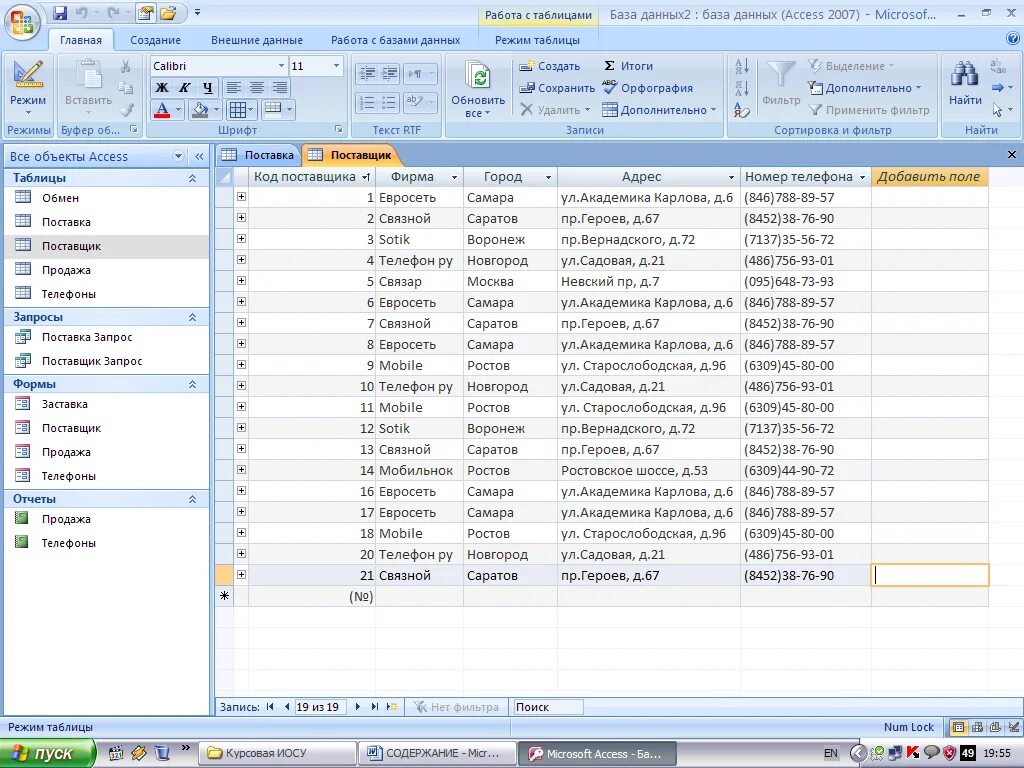Viewport: 1024px width, 768px height.
Task: Collapse Таблицы group in navigation pane
Action: (x=192, y=178)
